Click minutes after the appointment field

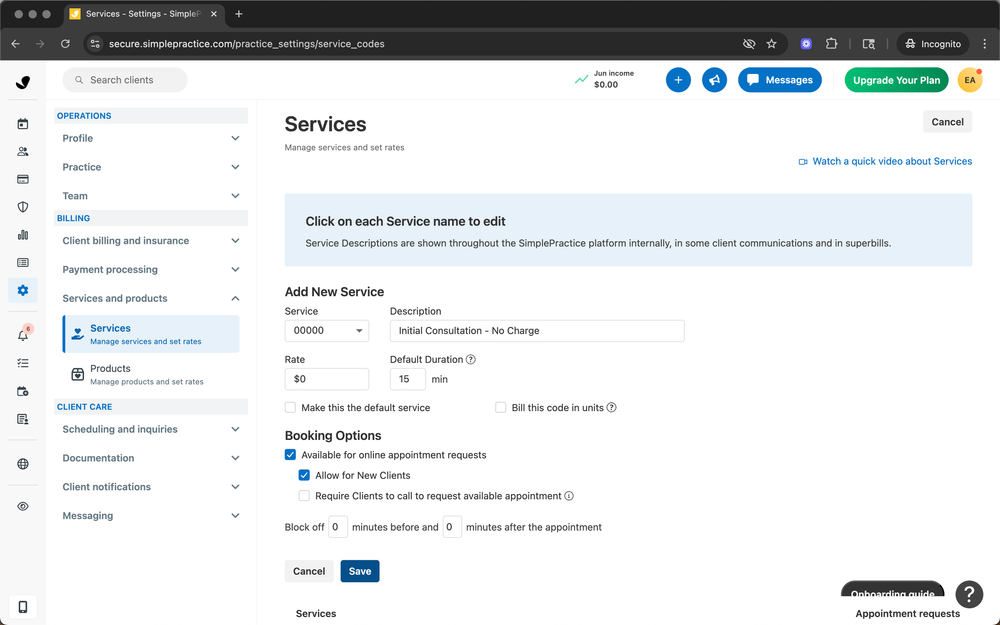pos(452,527)
